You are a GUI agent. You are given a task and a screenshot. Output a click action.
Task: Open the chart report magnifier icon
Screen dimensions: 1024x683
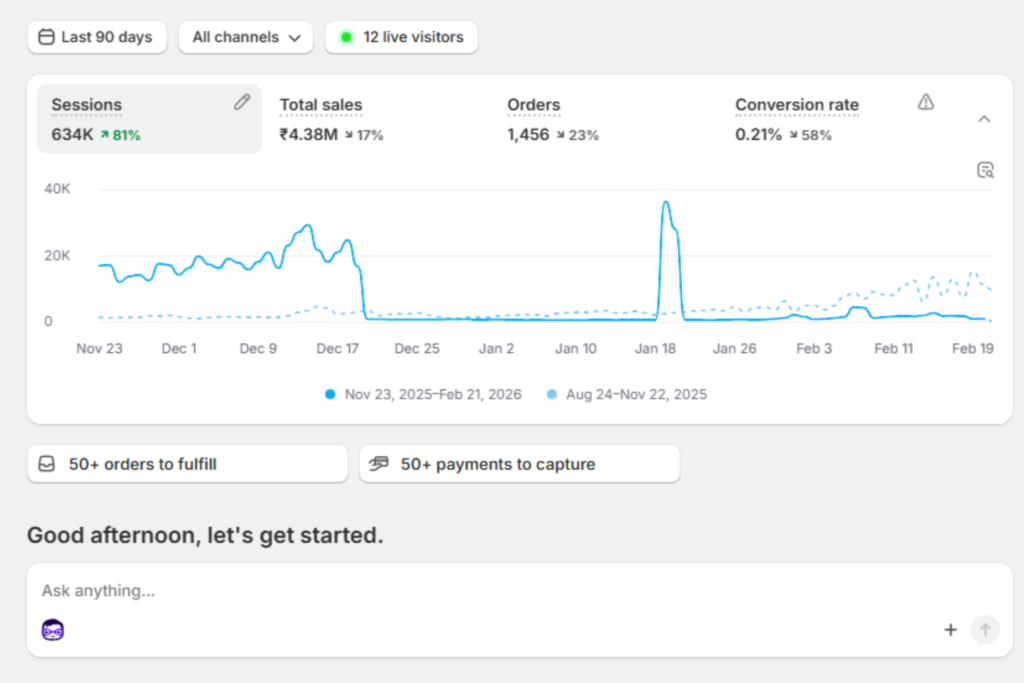coord(985,170)
